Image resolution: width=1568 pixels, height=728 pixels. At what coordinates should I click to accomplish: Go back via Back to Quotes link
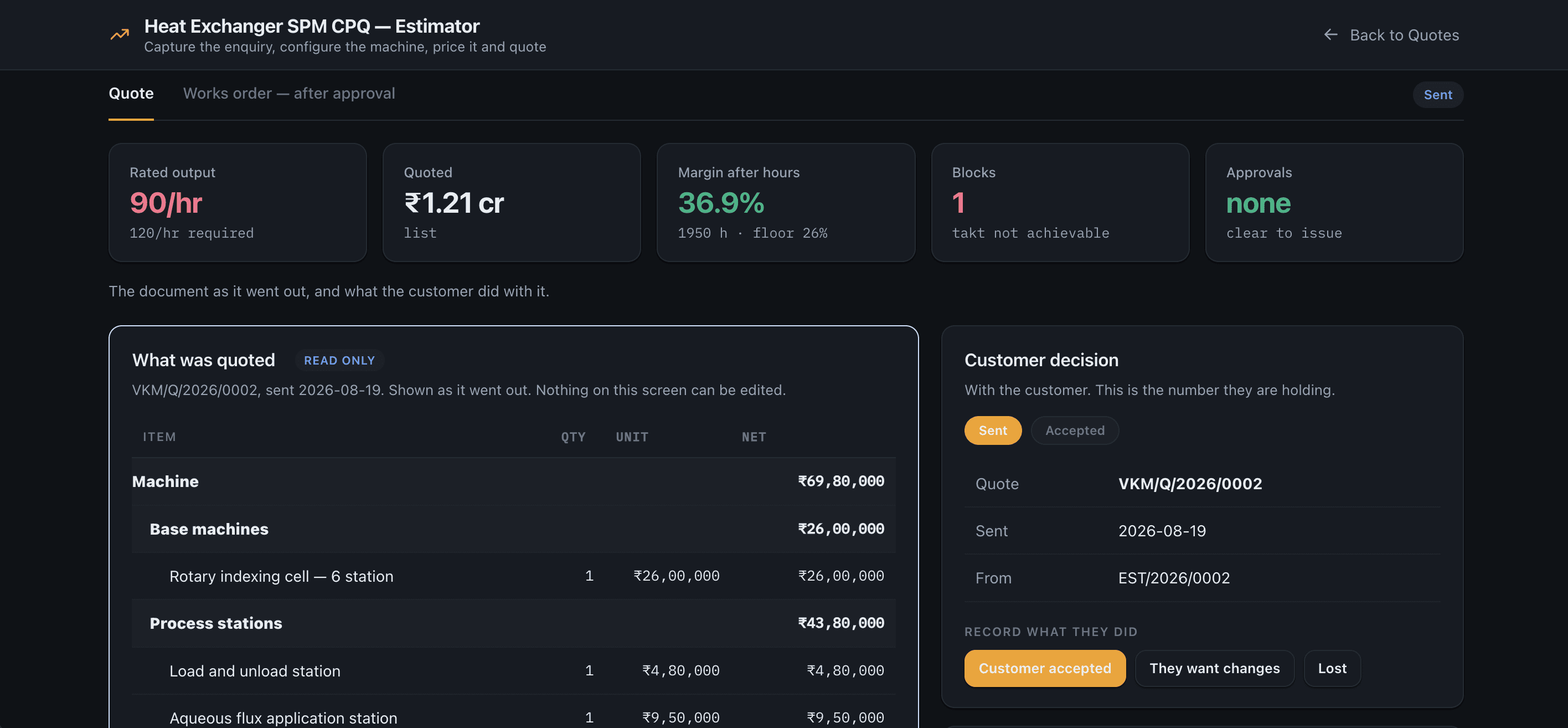[1391, 35]
